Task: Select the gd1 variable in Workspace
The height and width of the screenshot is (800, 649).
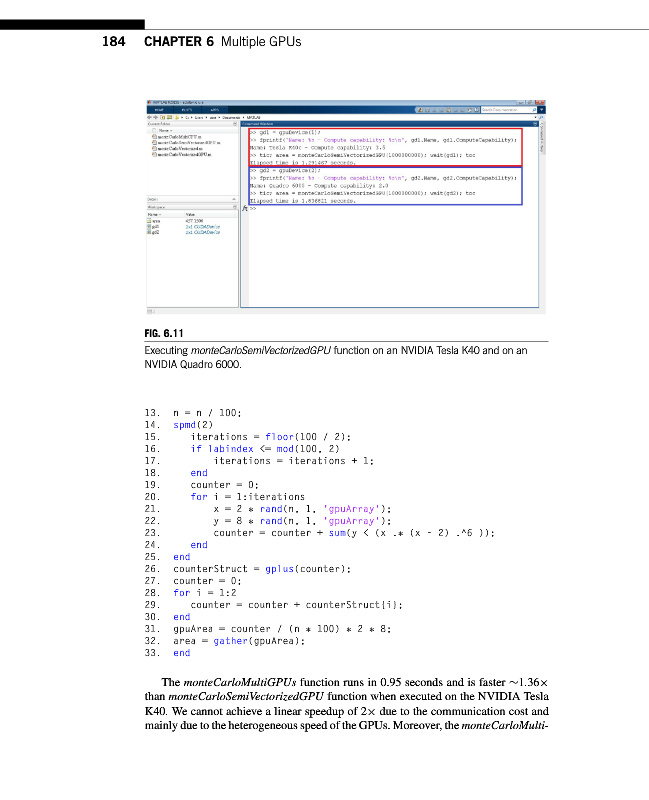Action: 155,227
